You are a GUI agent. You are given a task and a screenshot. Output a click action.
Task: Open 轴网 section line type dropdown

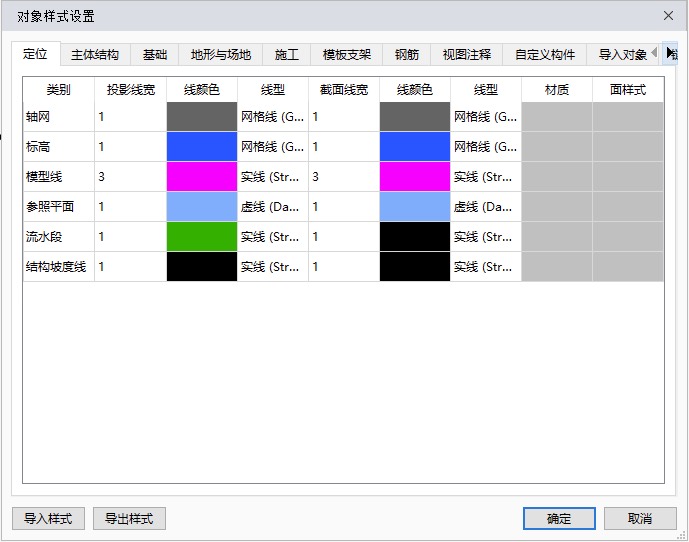click(486, 116)
